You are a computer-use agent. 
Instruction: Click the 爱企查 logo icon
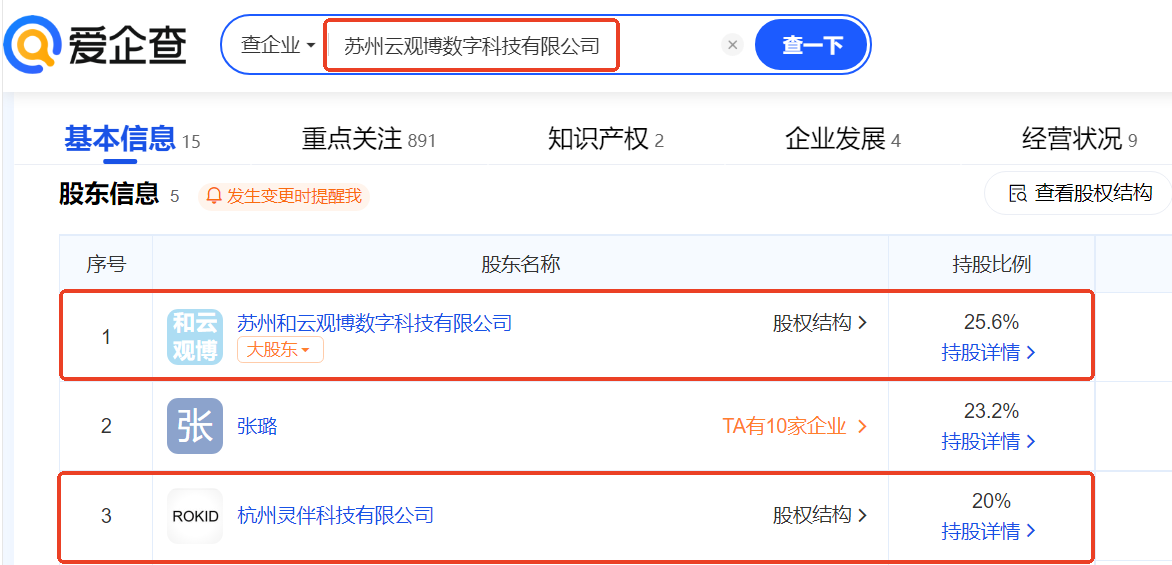[34, 43]
